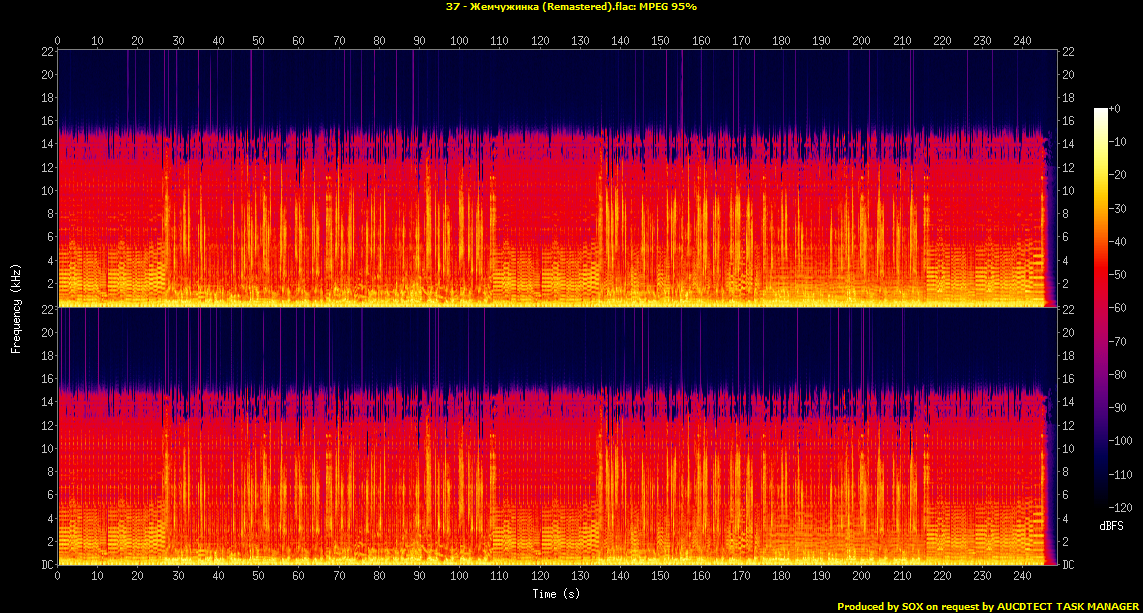Click the 150 tick on the top time axis
The height and width of the screenshot is (613, 1143).
660,41
